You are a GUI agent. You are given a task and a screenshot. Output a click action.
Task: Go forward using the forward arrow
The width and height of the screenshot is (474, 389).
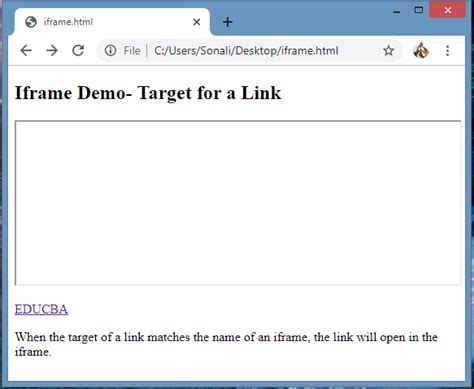[x=52, y=51]
